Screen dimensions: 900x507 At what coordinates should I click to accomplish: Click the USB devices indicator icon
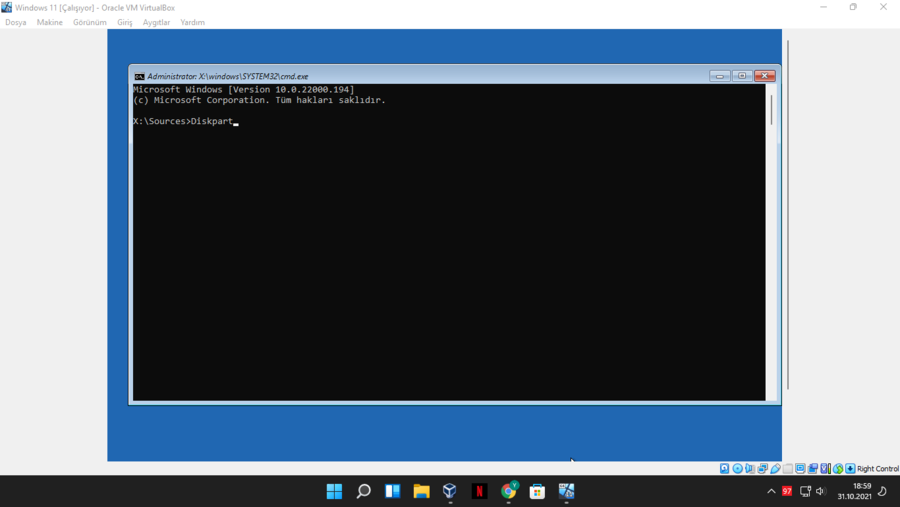pos(775,469)
